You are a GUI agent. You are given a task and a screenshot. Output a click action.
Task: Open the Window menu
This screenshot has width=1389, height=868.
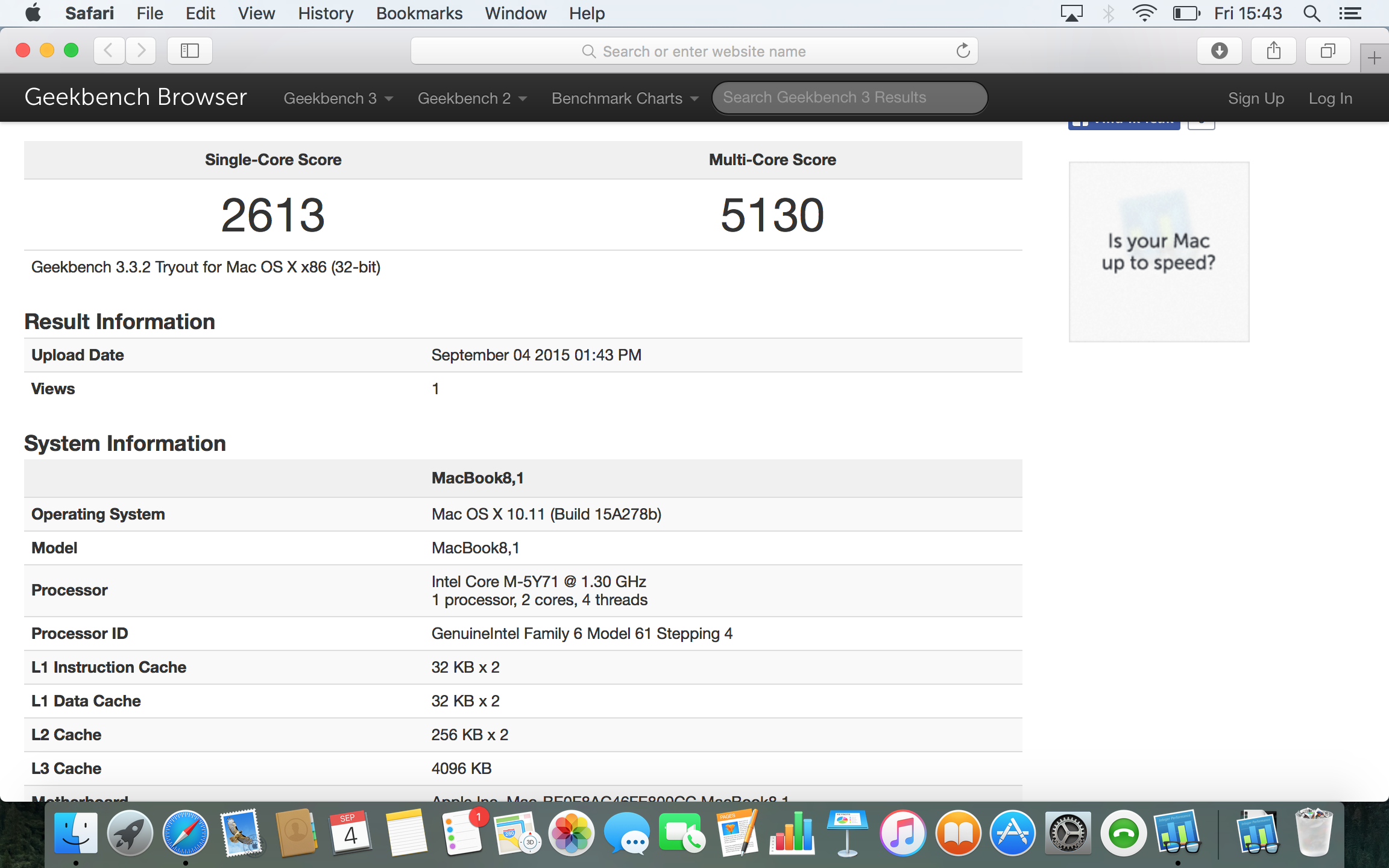515,13
